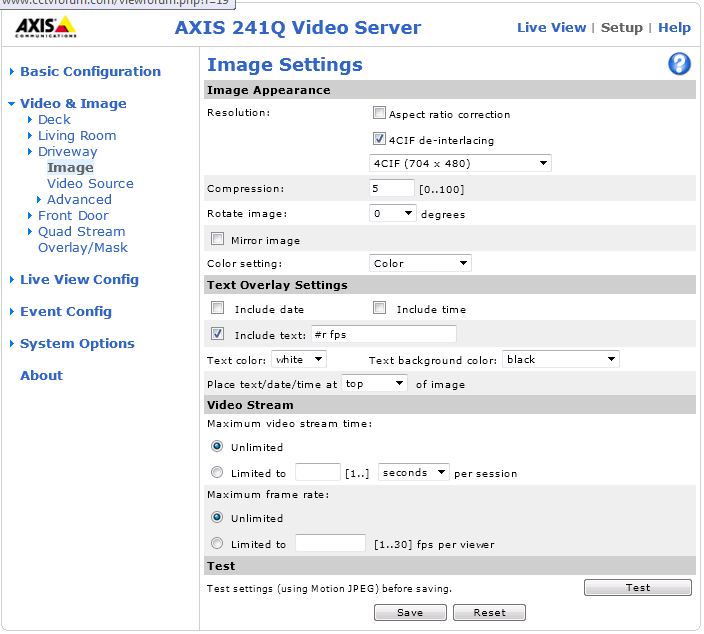Screen dimensions: 704x634
Task: Click the Test button
Action: pyautogui.click(x=637, y=588)
